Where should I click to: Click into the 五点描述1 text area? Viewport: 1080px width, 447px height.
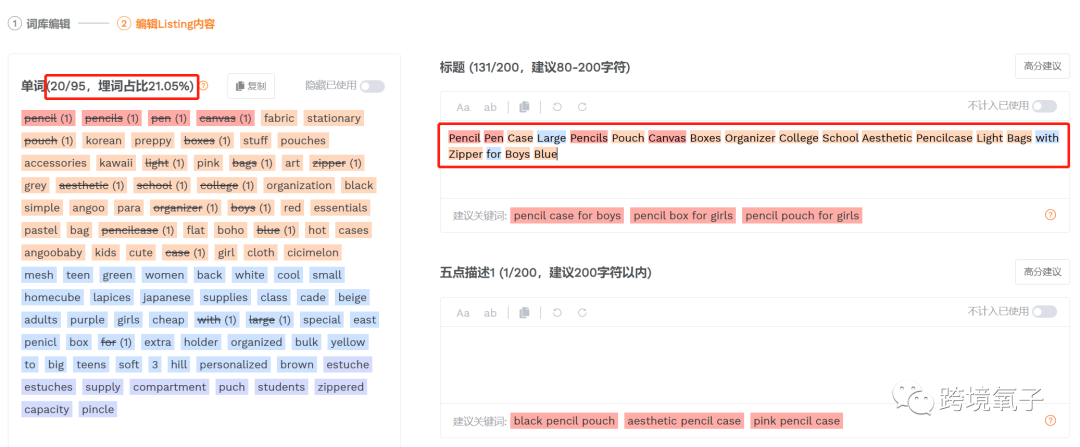coord(755,365)
